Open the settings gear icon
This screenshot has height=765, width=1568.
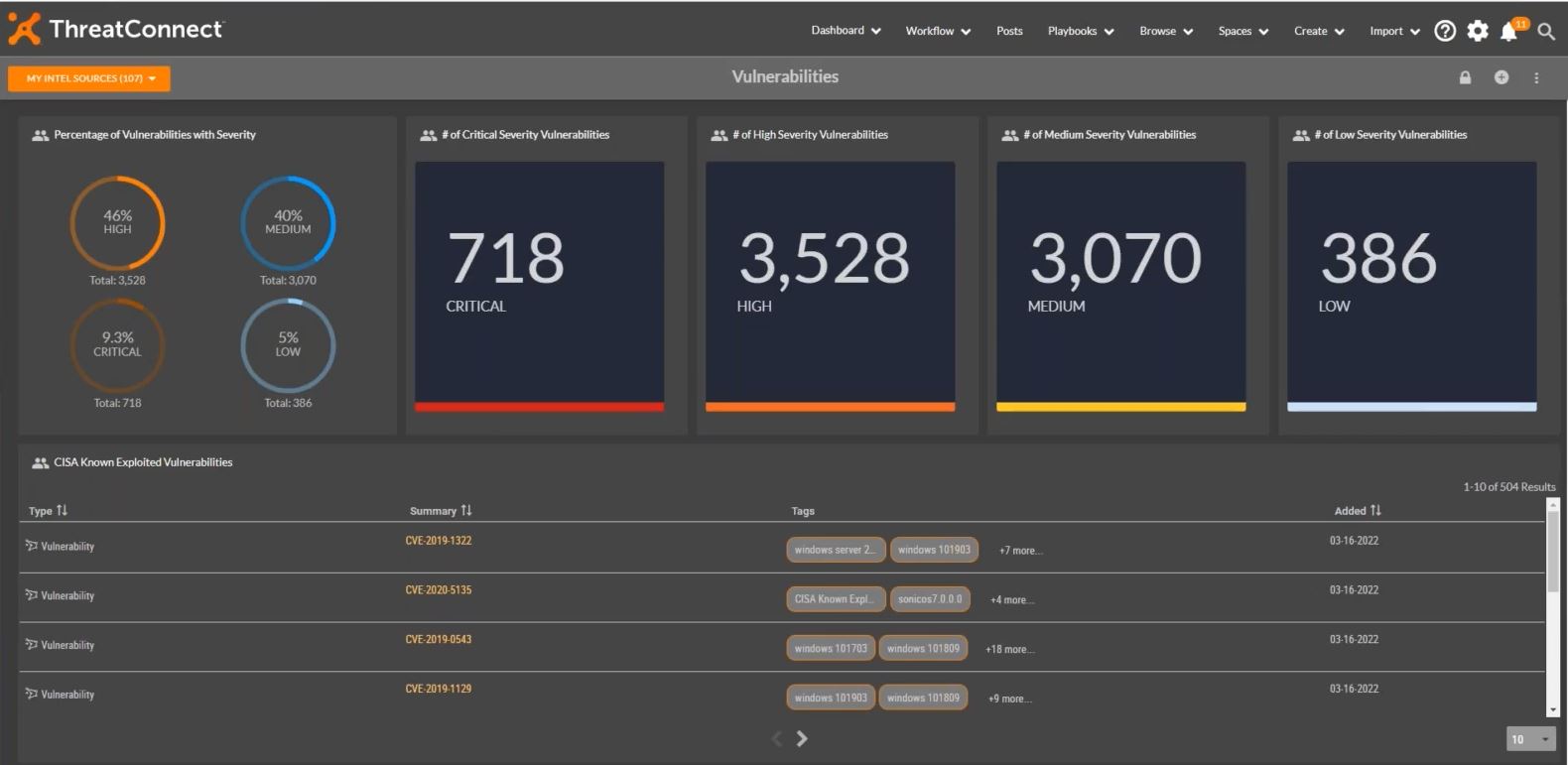[1478, 31]
